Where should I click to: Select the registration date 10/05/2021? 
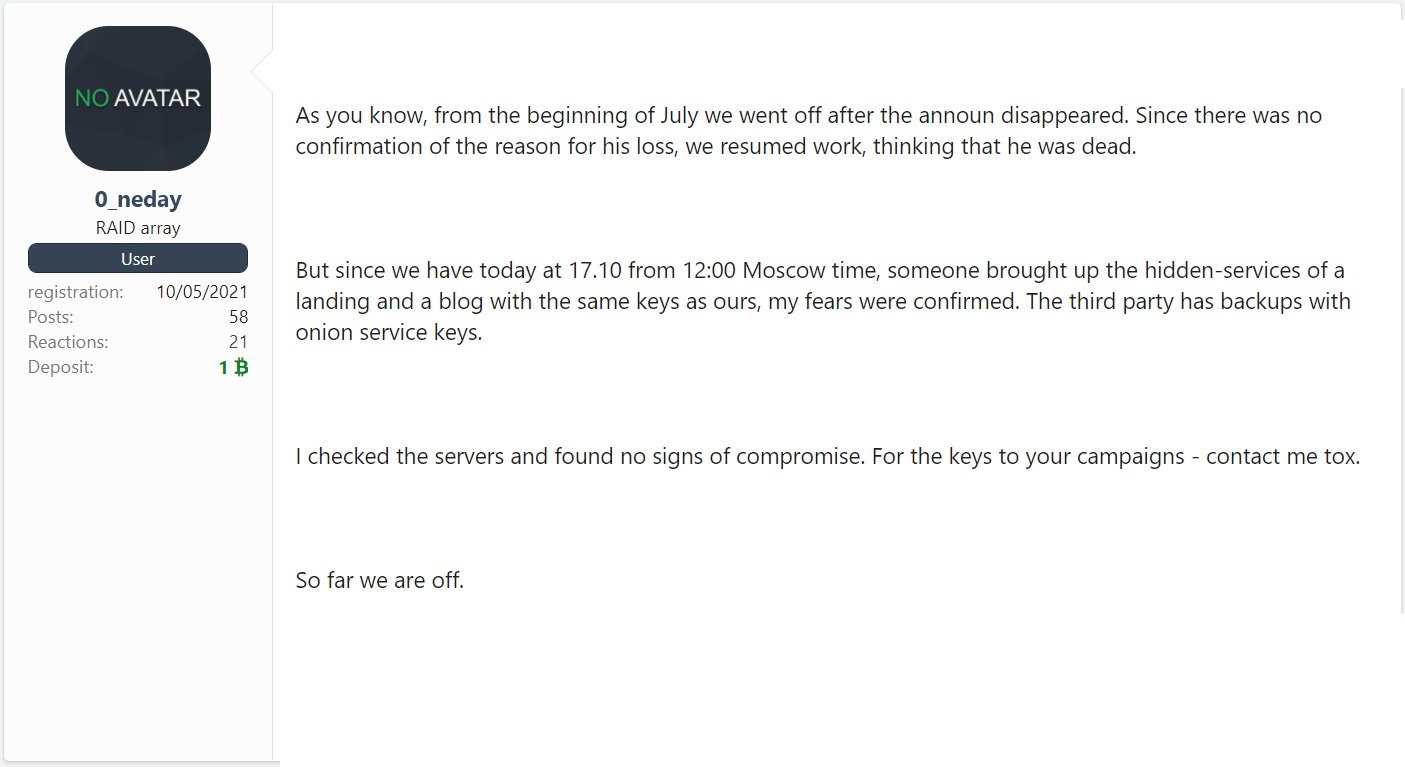point(202,292)
